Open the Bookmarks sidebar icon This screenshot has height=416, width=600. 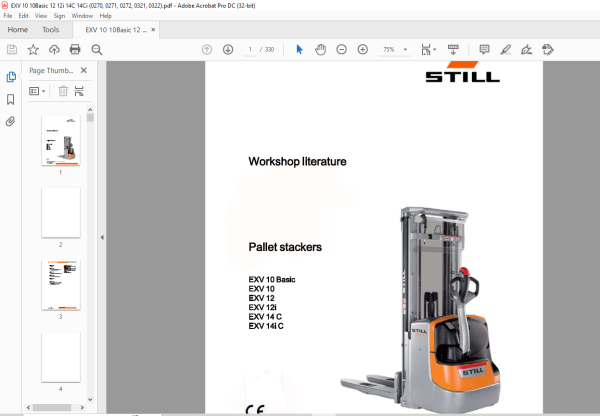click(11, 100)
